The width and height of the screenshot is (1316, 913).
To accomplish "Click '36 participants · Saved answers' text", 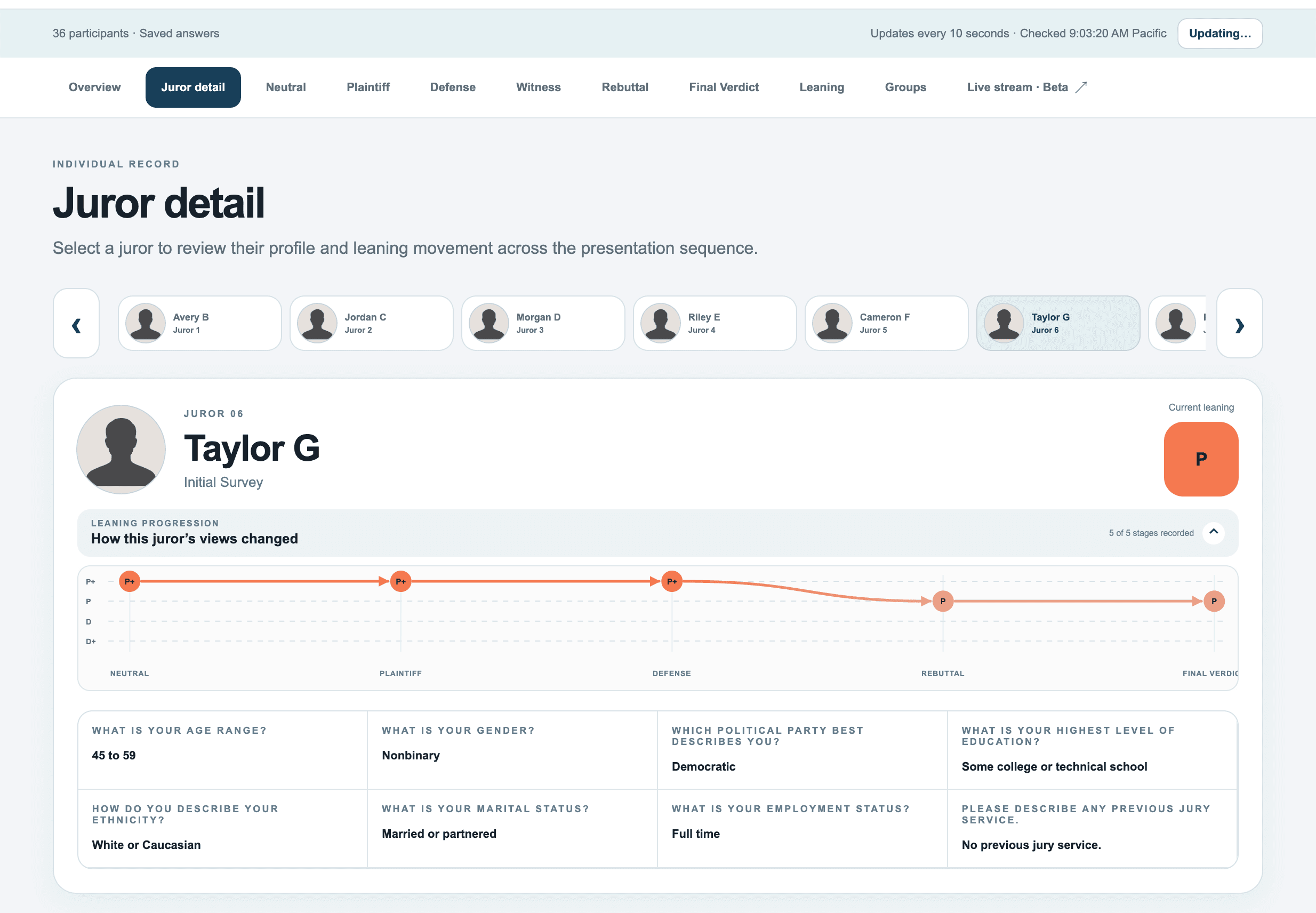I will pos(136,33).
